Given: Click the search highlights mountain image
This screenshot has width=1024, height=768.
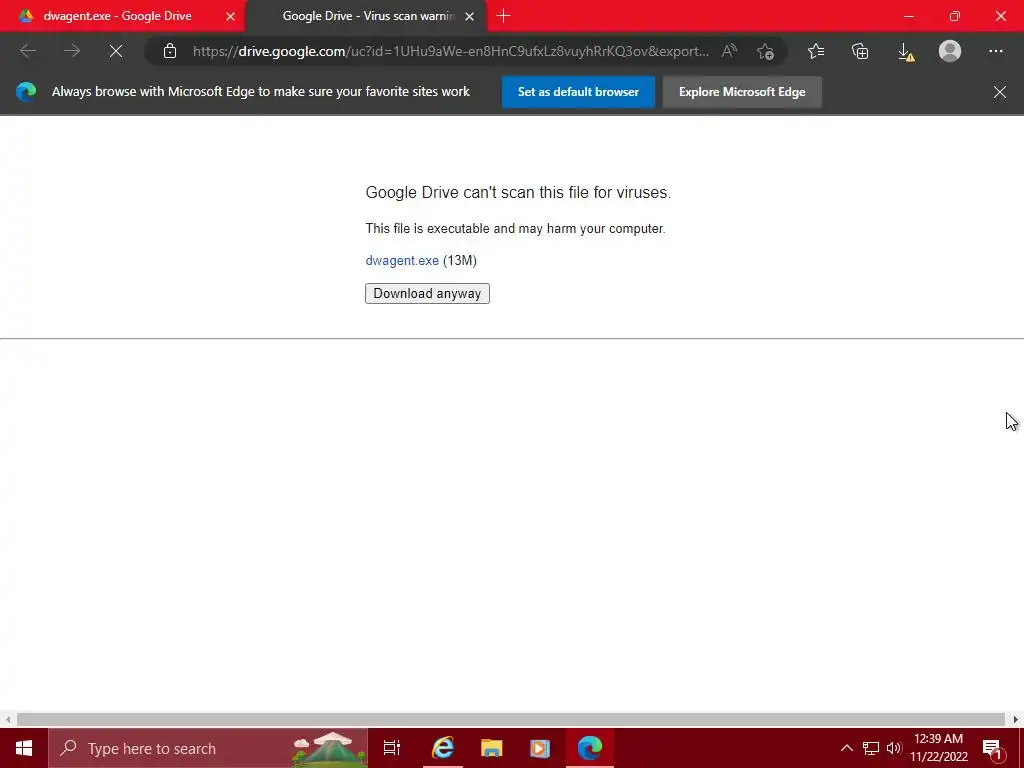Looking at the screenshot, I should [327, 748].
